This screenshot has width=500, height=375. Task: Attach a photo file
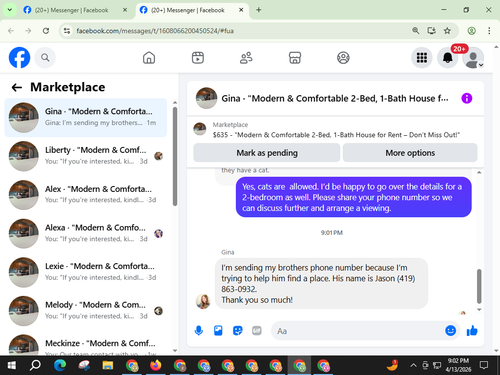click(218, 331)
